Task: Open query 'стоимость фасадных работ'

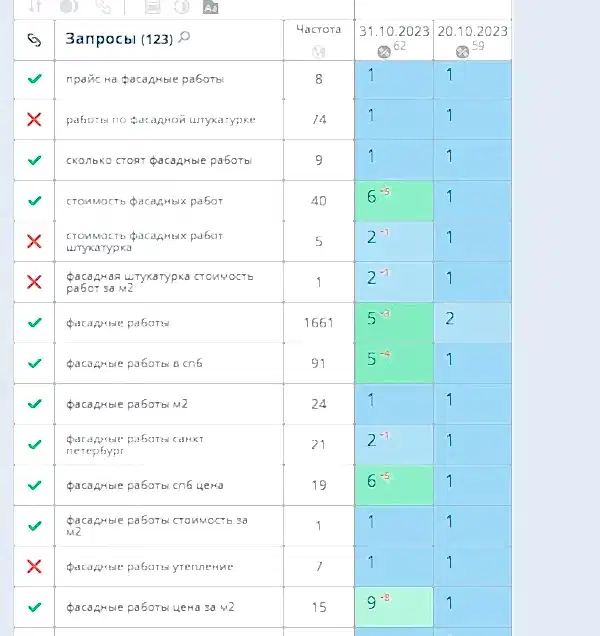Action: pyautogui.click(x=144, y=201)
